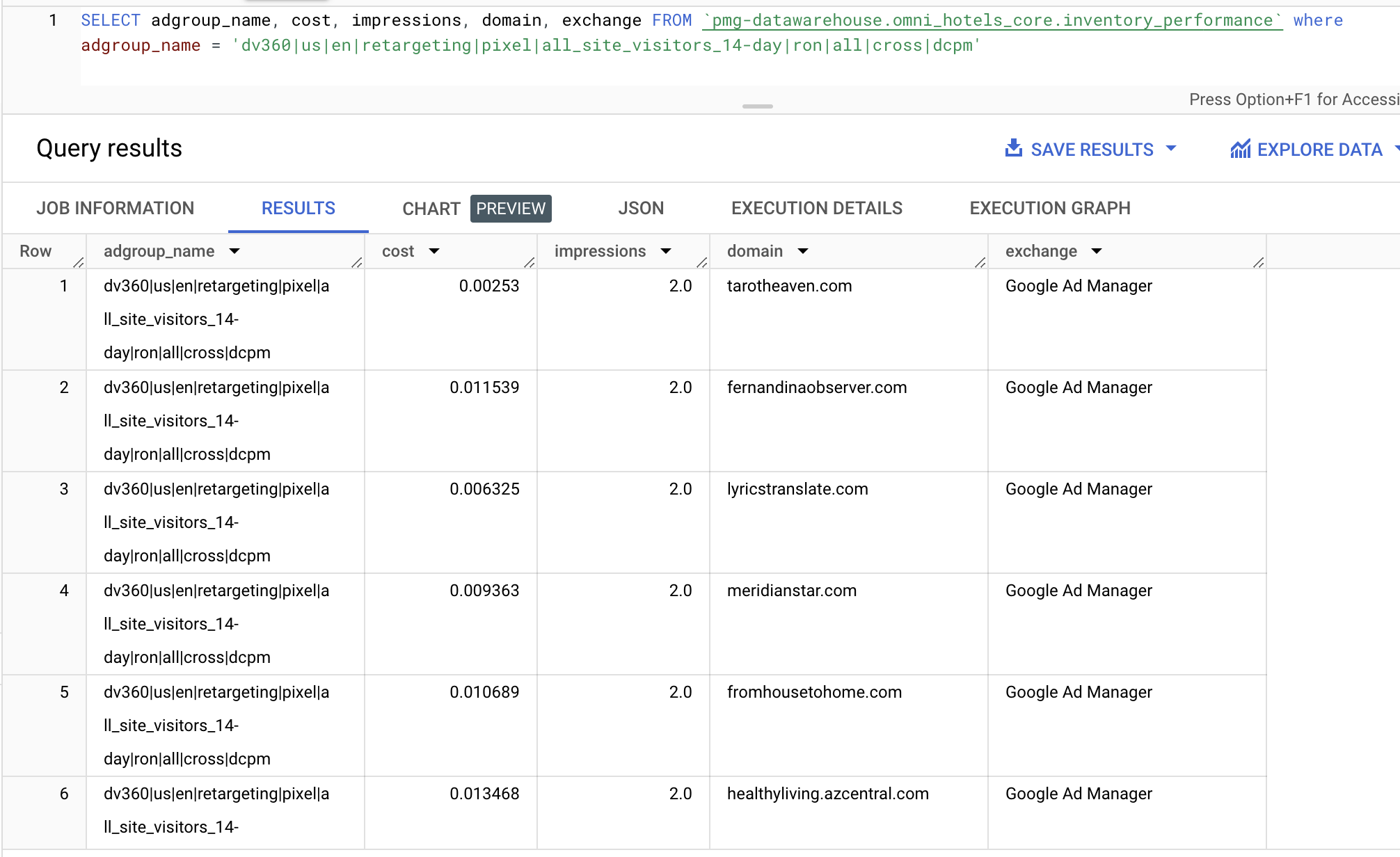The width and height of the screenshot is (1400, 857).
Task: Open the impressions column dropdown arrow
Action: pyautogui.click(x=666, y=251)
